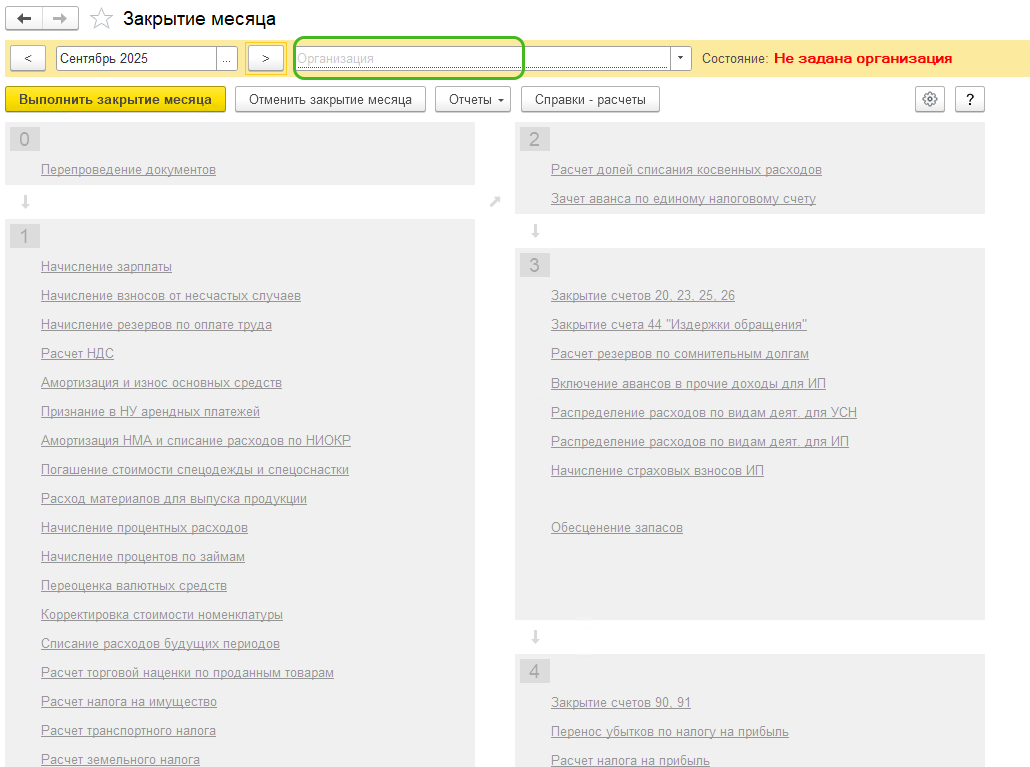Click the period field Сентябрь 2025
Viewport: 1030px width, 767px height.
(x=135, y=58)
